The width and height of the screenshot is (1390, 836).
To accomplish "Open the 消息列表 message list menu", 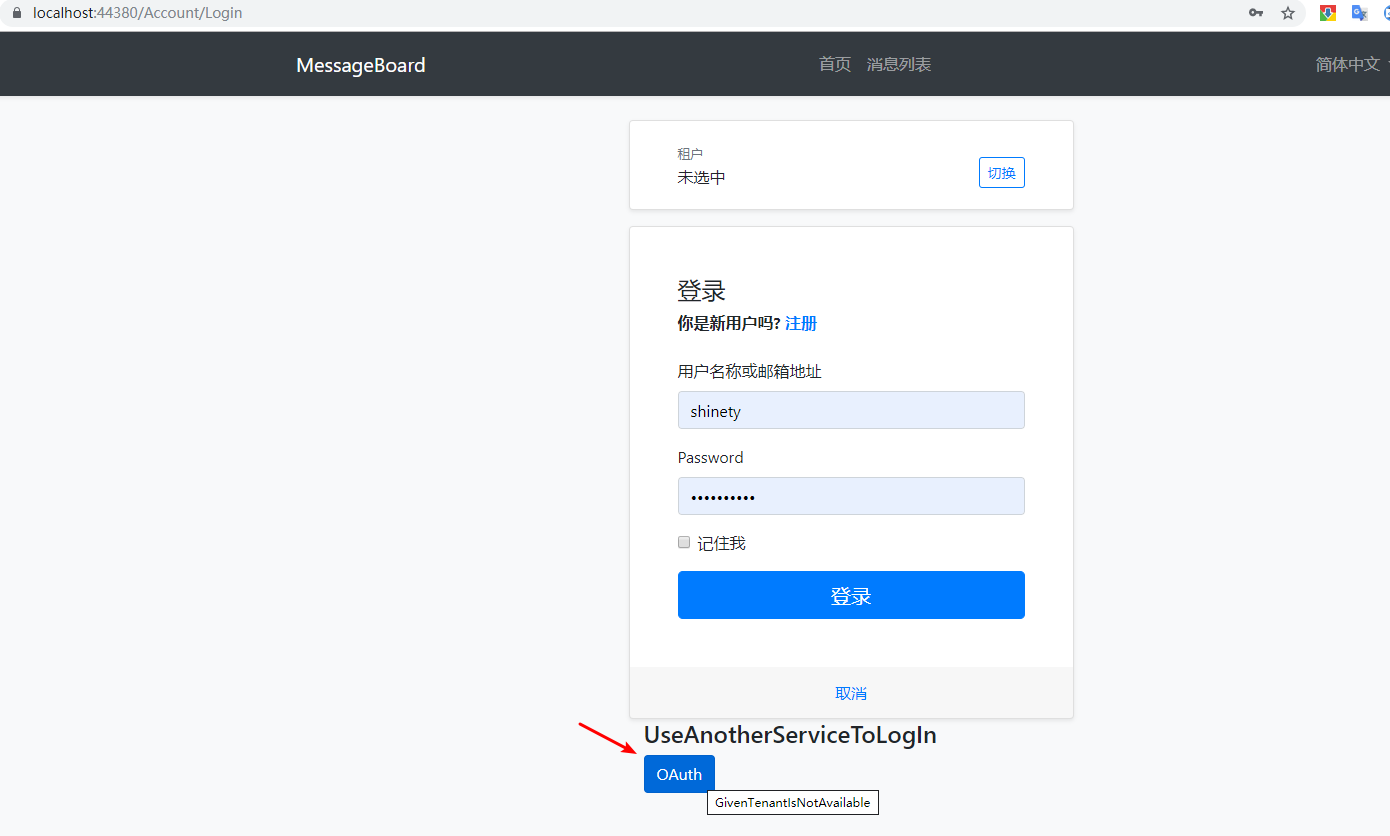I will pos(899,64).
